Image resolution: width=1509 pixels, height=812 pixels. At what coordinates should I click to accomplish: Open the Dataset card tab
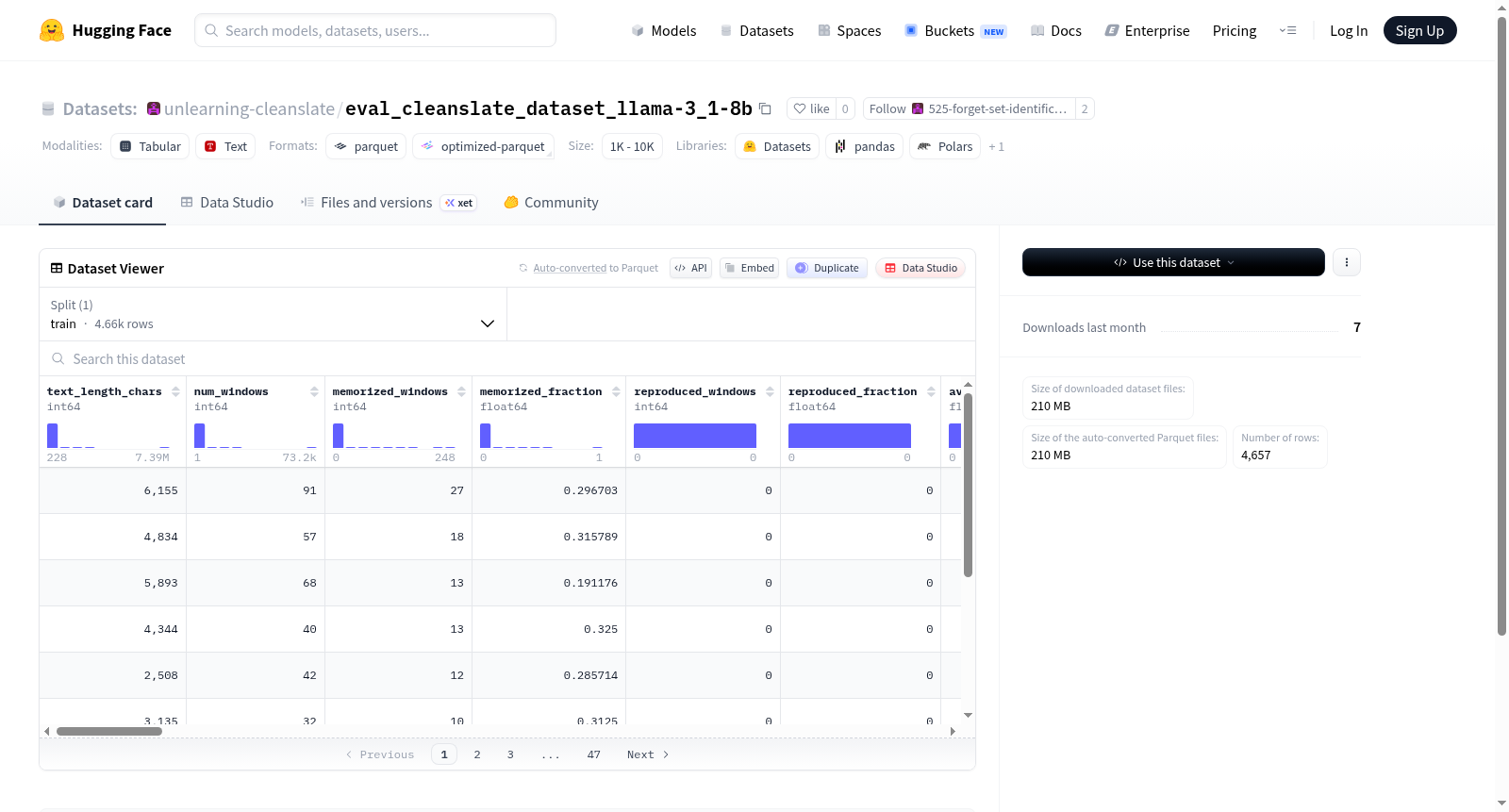pyautogui.click(x=102, y=202)
